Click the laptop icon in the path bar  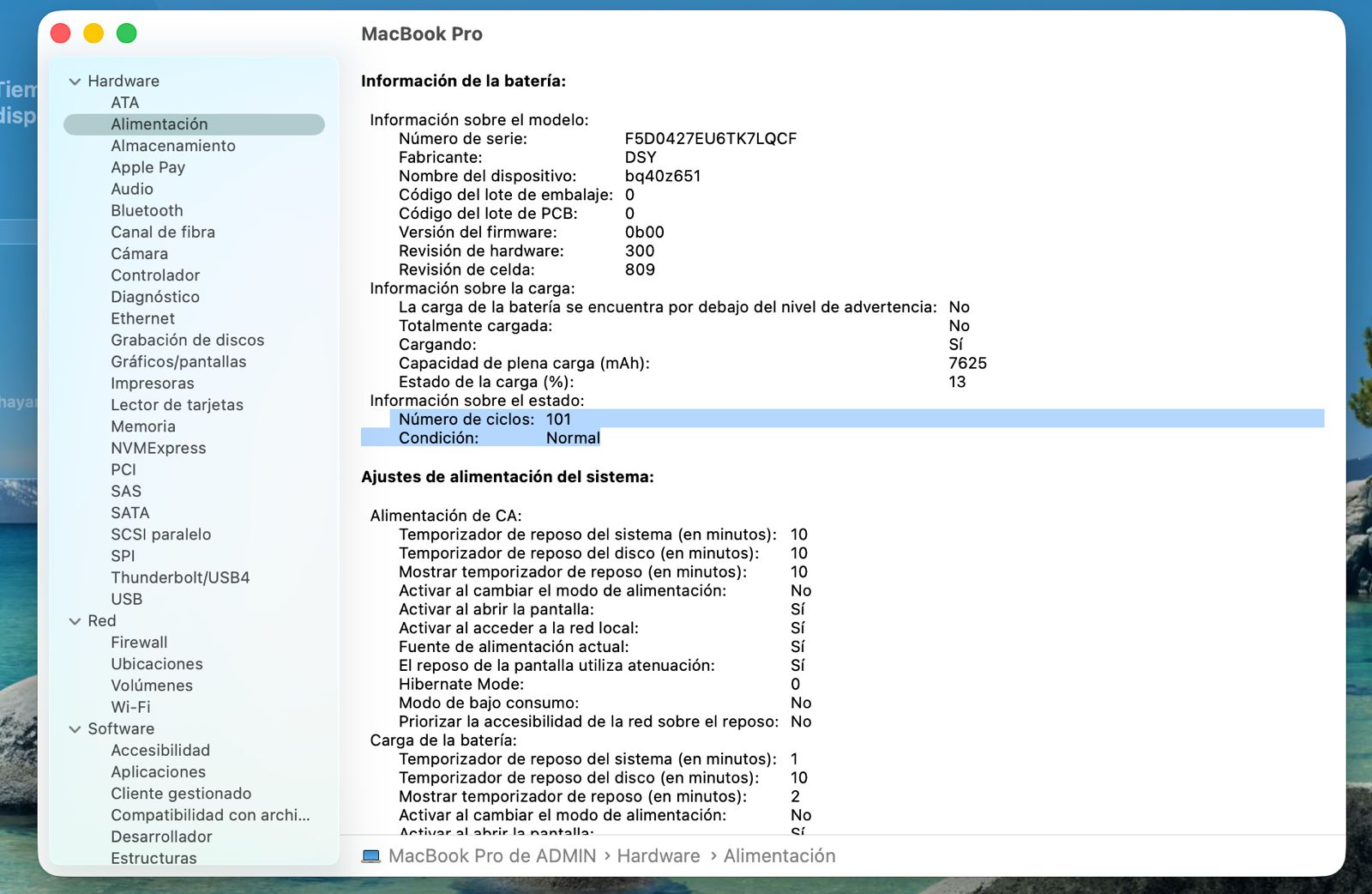[x=370, y=856]
